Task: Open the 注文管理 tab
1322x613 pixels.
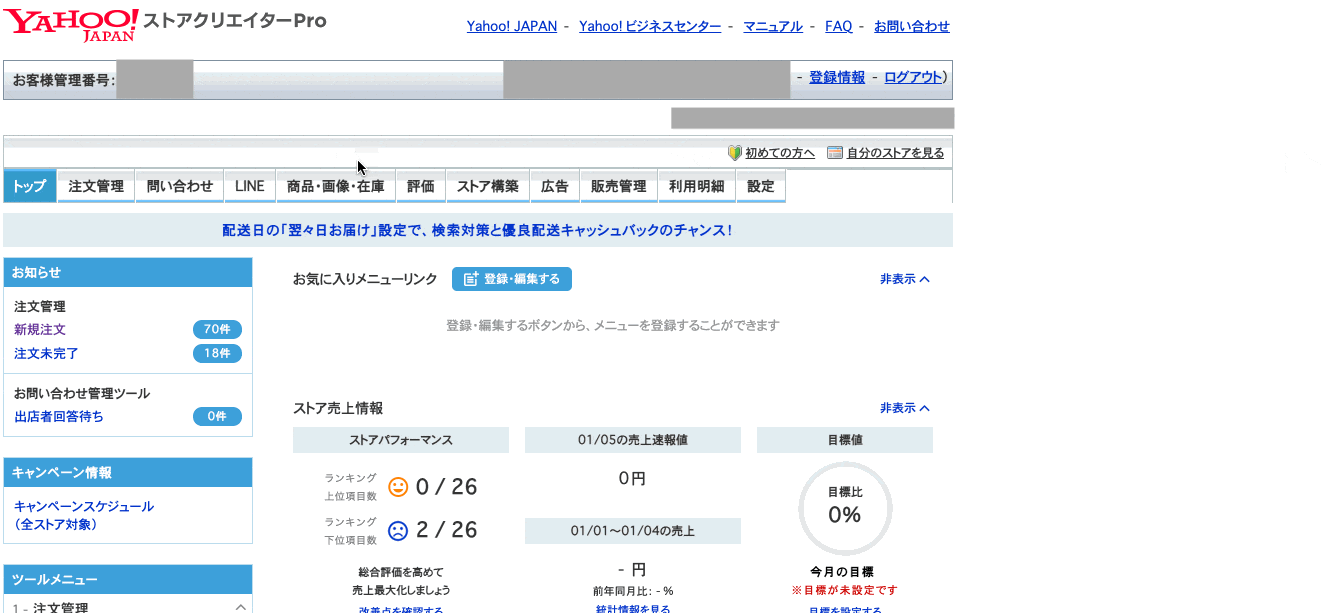Action: 96,186
